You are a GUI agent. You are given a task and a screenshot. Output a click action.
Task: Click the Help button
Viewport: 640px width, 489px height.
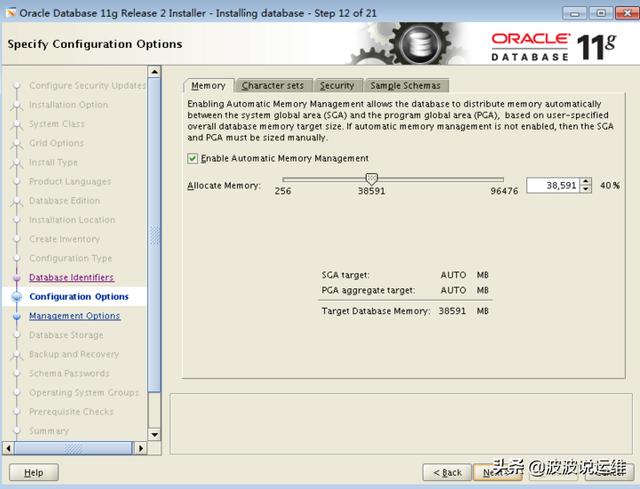[33, 473]
